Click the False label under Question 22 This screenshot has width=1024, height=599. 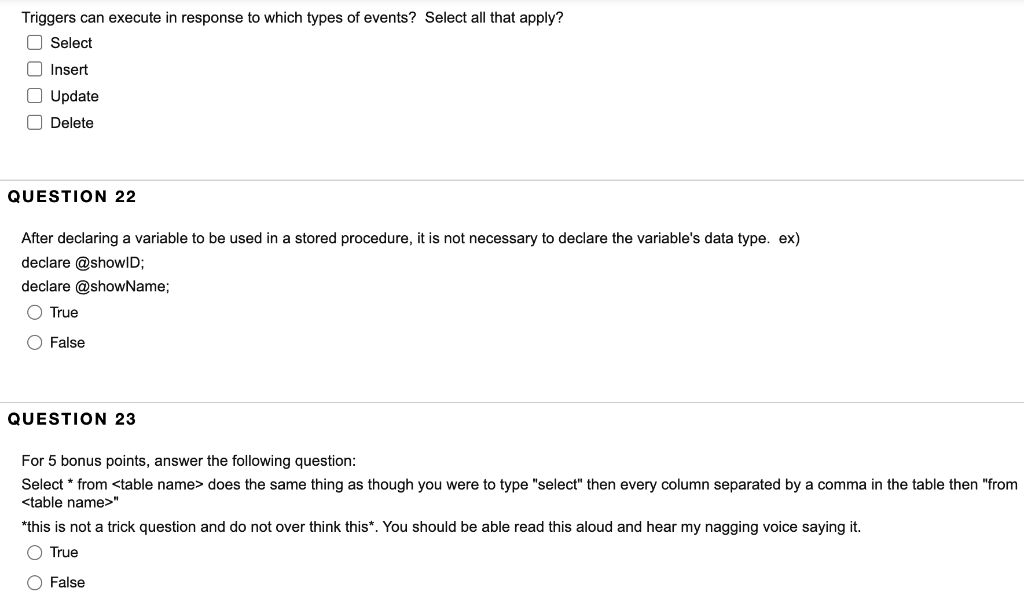[66, 342]
